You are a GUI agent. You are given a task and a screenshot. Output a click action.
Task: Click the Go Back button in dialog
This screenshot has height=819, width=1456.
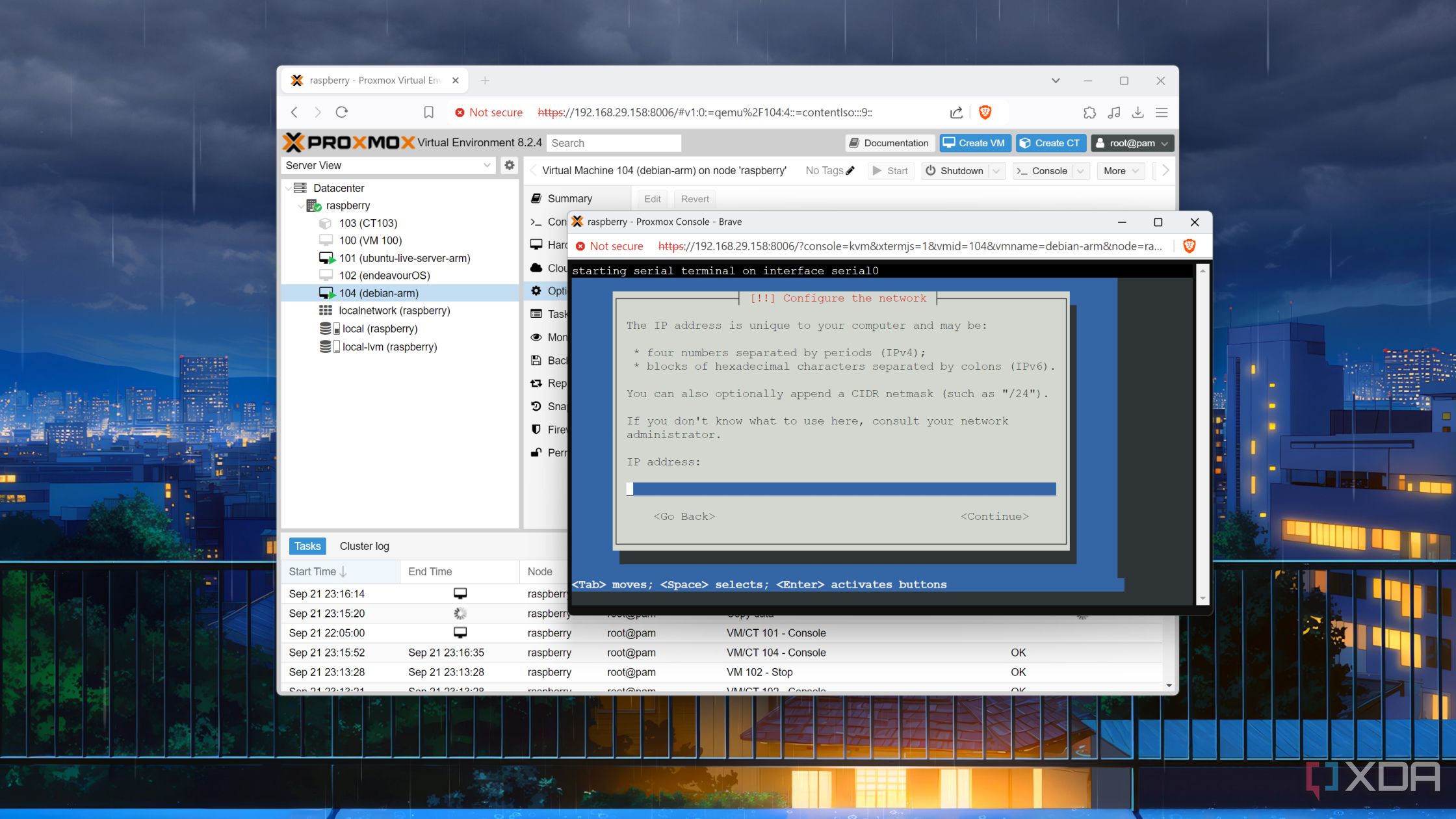point(684,516)
